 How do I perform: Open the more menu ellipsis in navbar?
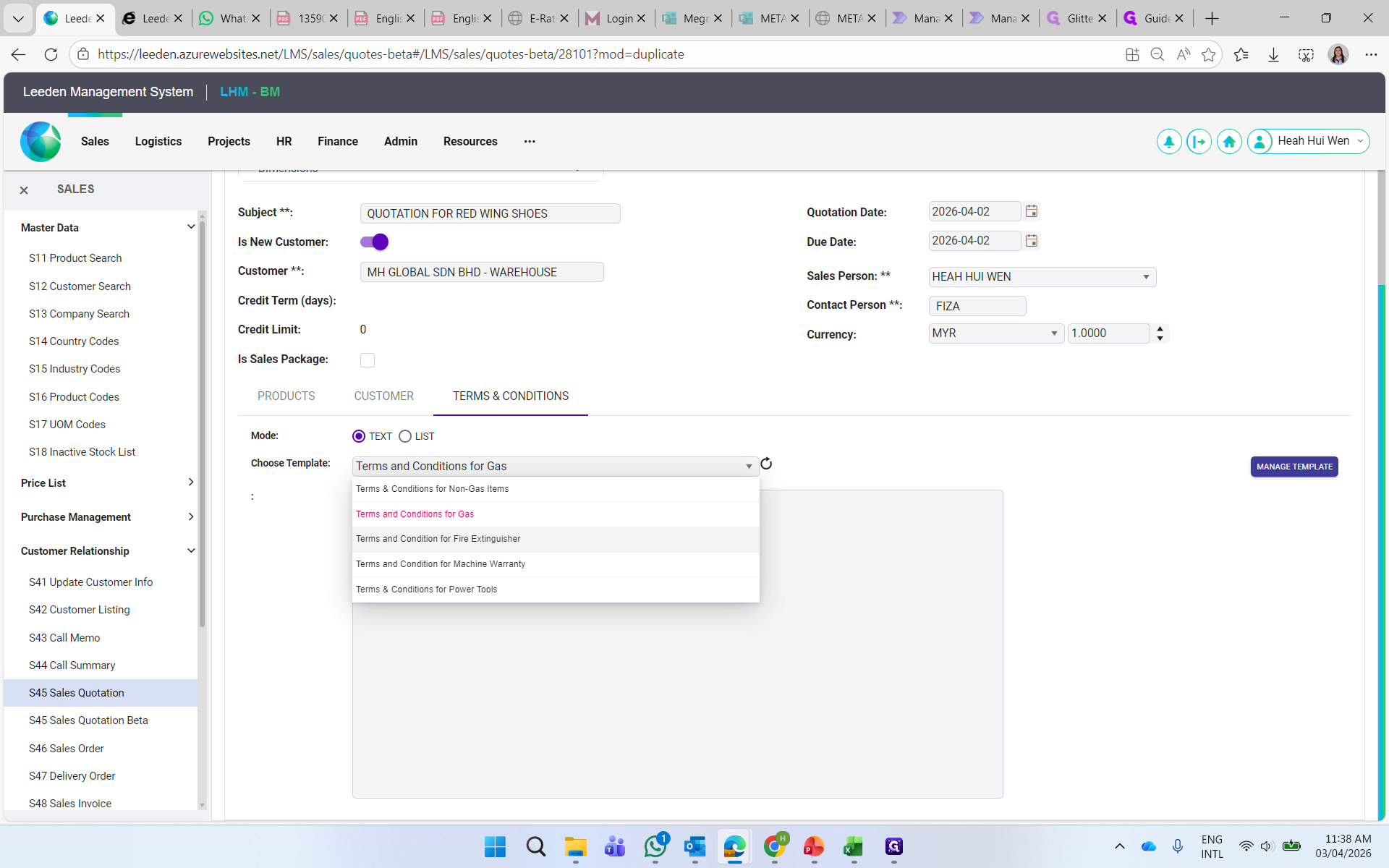point(530,142)
